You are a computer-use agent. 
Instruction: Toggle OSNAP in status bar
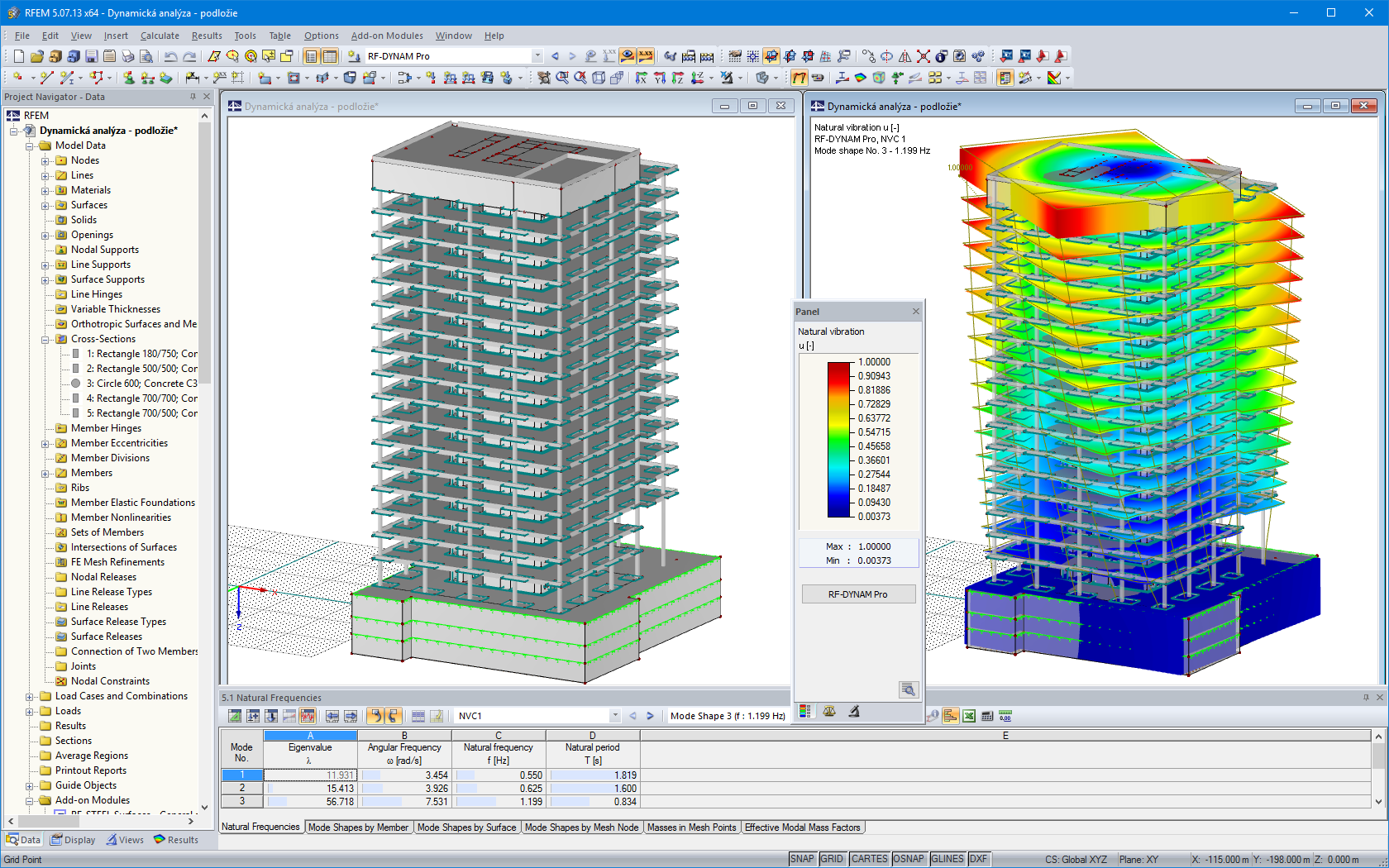[909, 859]
